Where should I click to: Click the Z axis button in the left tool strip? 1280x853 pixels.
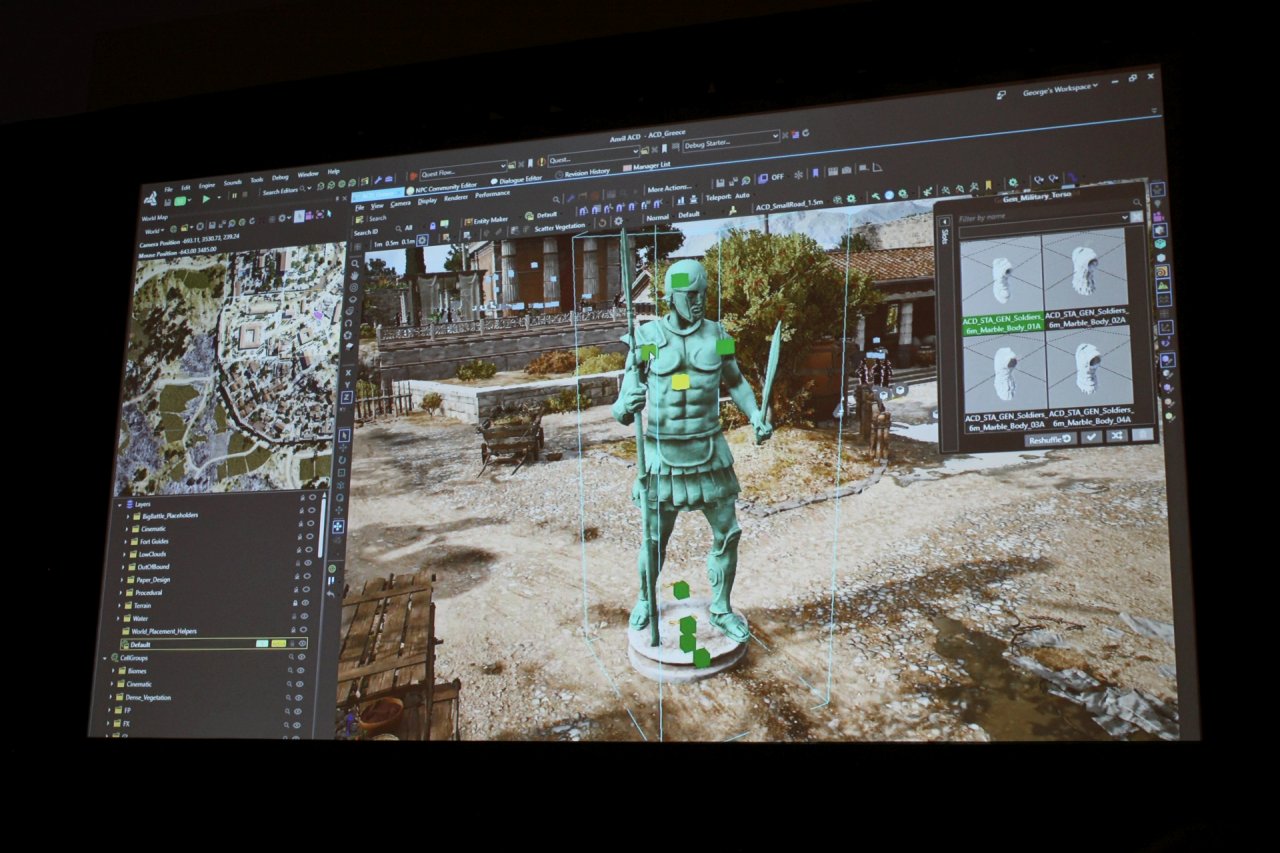tap(347, 397)
